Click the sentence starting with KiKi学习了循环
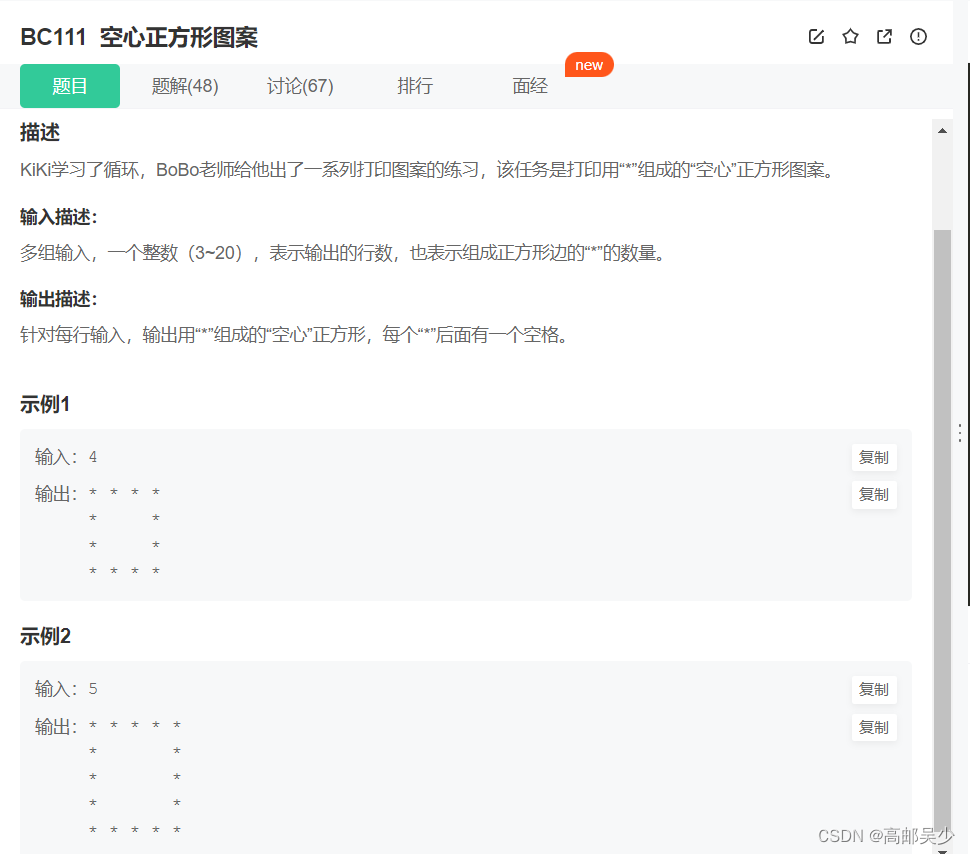The image size is (970, 854). 427,170
